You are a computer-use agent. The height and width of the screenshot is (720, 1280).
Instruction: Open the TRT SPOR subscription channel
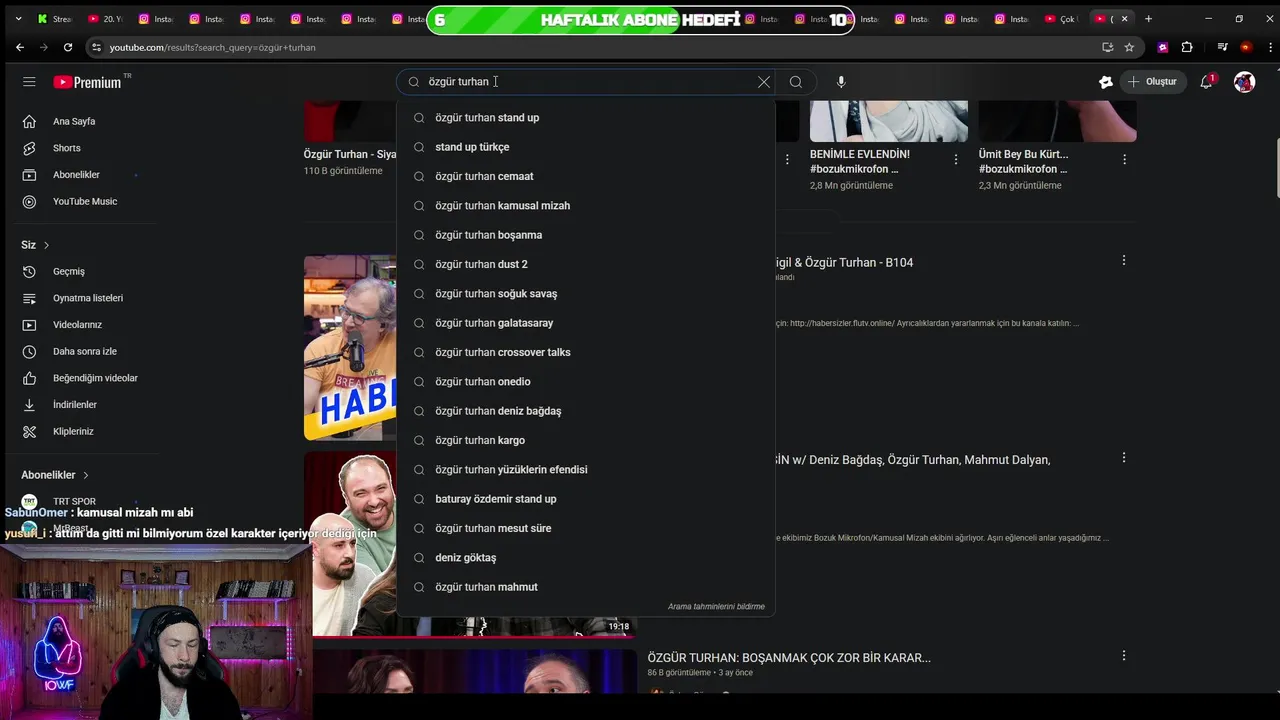tap(74, 501)
